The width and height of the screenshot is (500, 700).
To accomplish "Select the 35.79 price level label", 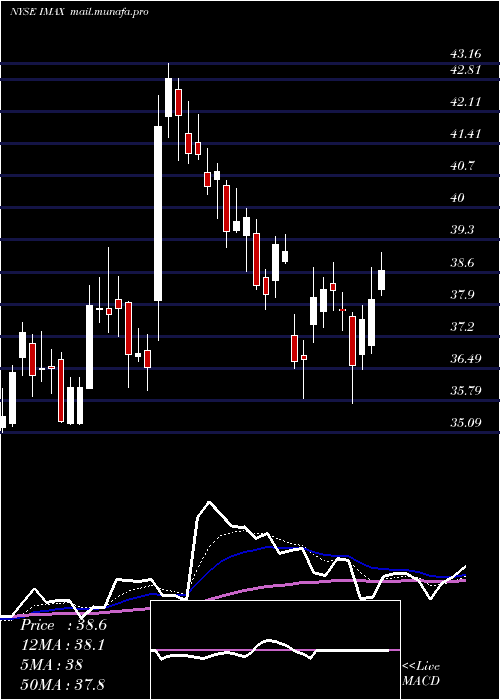I will [466, 391].
